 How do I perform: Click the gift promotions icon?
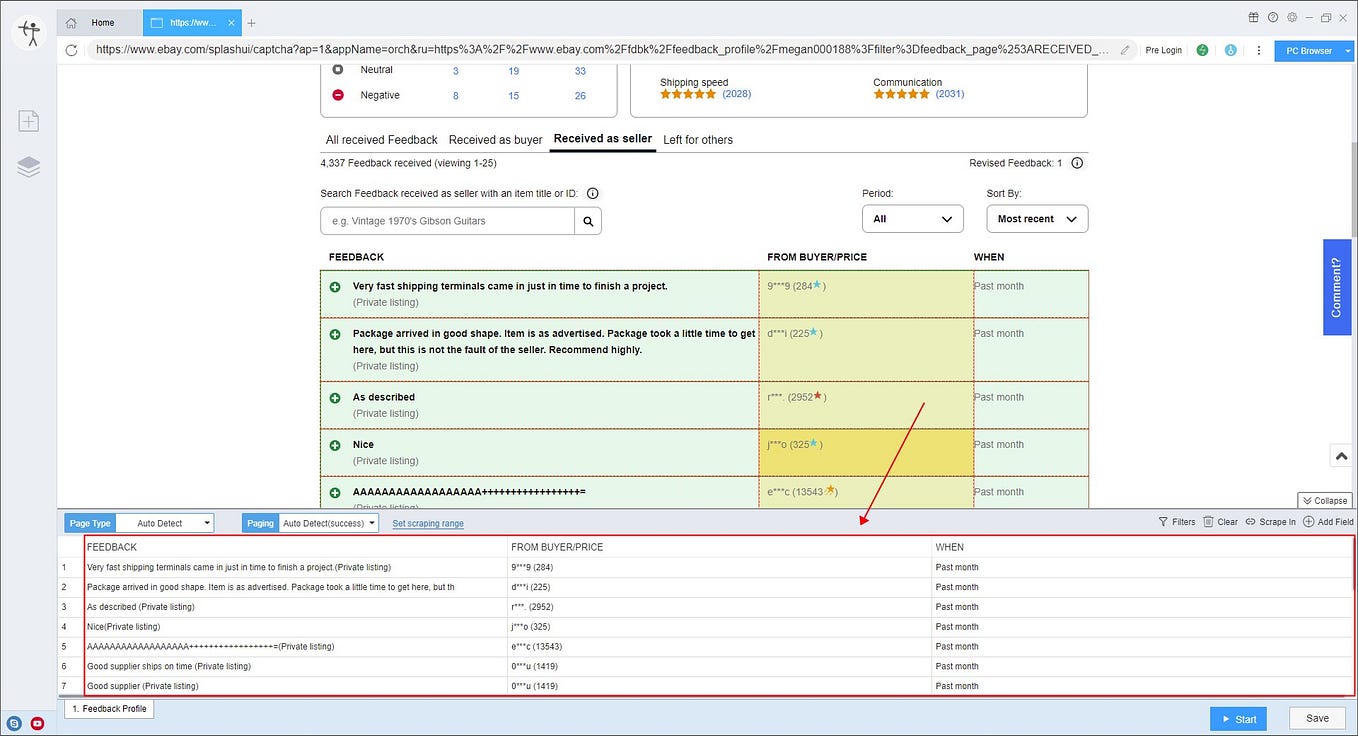[1253, 17]
